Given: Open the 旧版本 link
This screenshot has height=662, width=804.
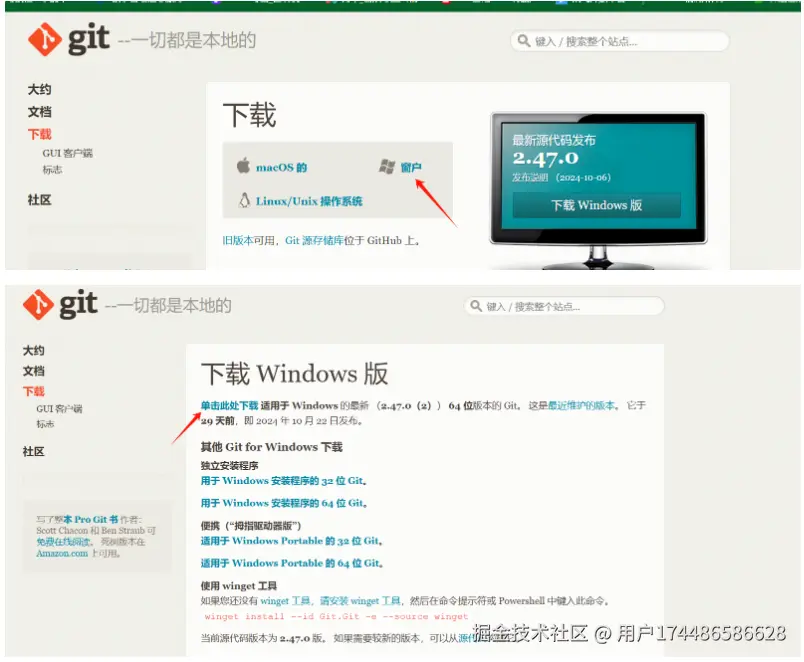Looking at the screenshot, I should click(237, 240).
